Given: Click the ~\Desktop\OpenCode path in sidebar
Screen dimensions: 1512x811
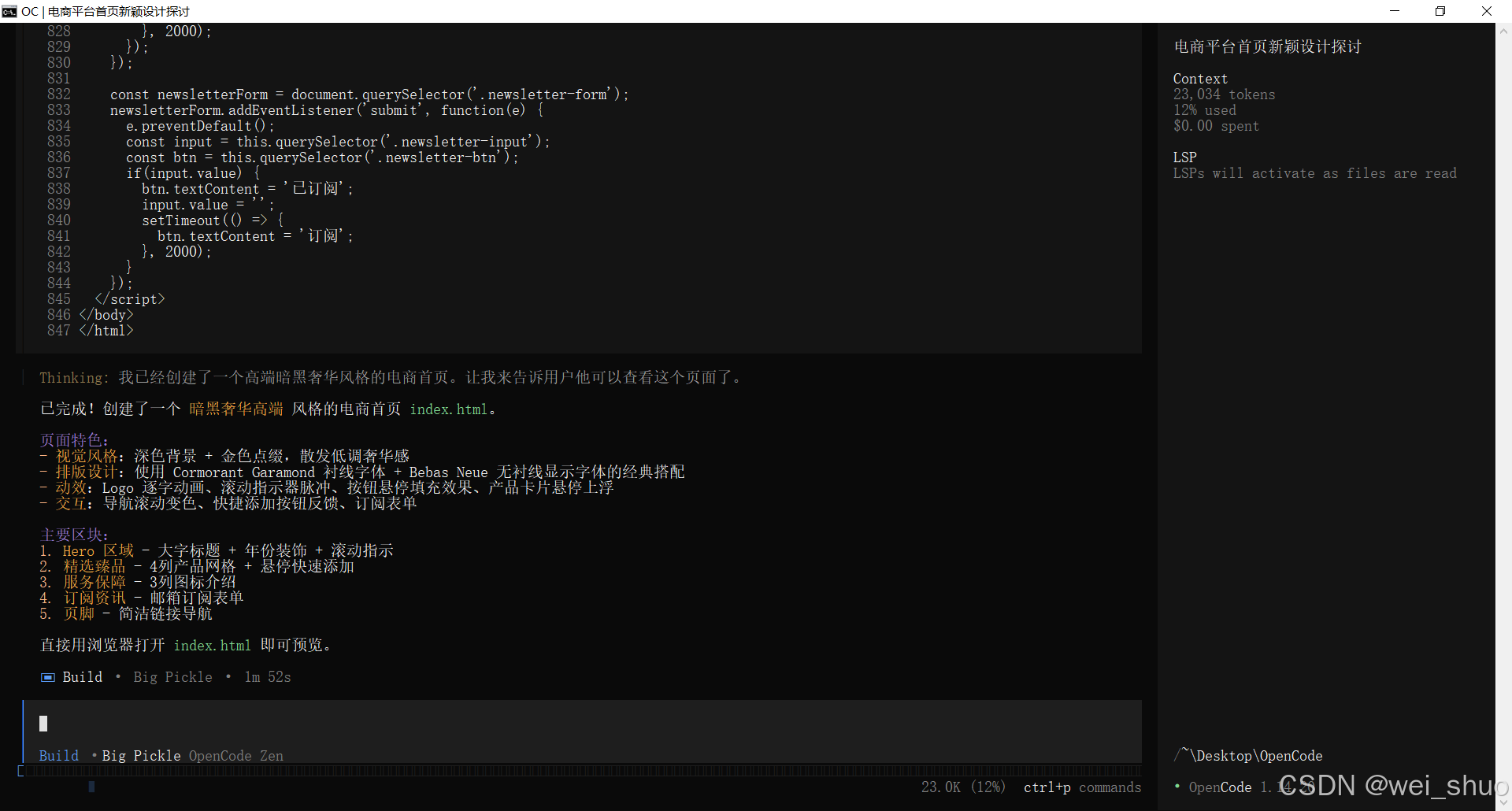Looking at the screenshot, I should coord(1248,756).
